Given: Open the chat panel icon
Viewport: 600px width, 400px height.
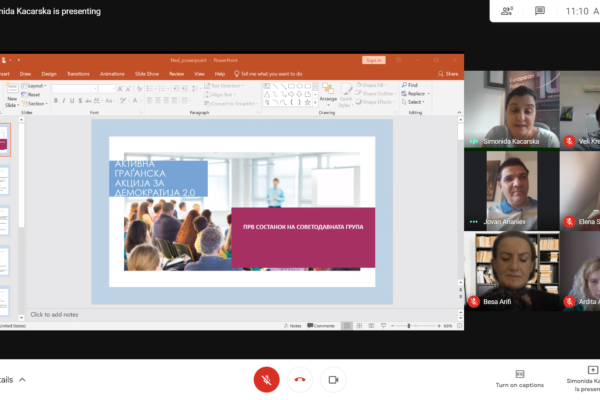Looking at the screenshot, I should (540, 11).
